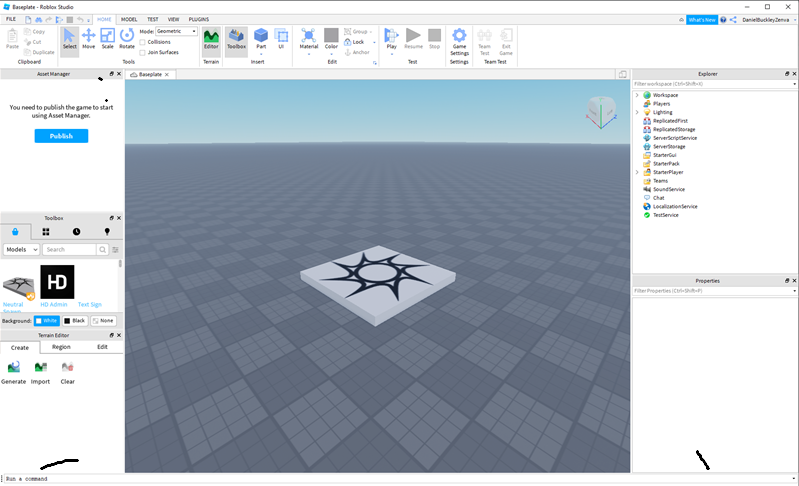Screen dimensions: 799x486
Task: Set Toolbox background to Black
Action: coord(74,321)
